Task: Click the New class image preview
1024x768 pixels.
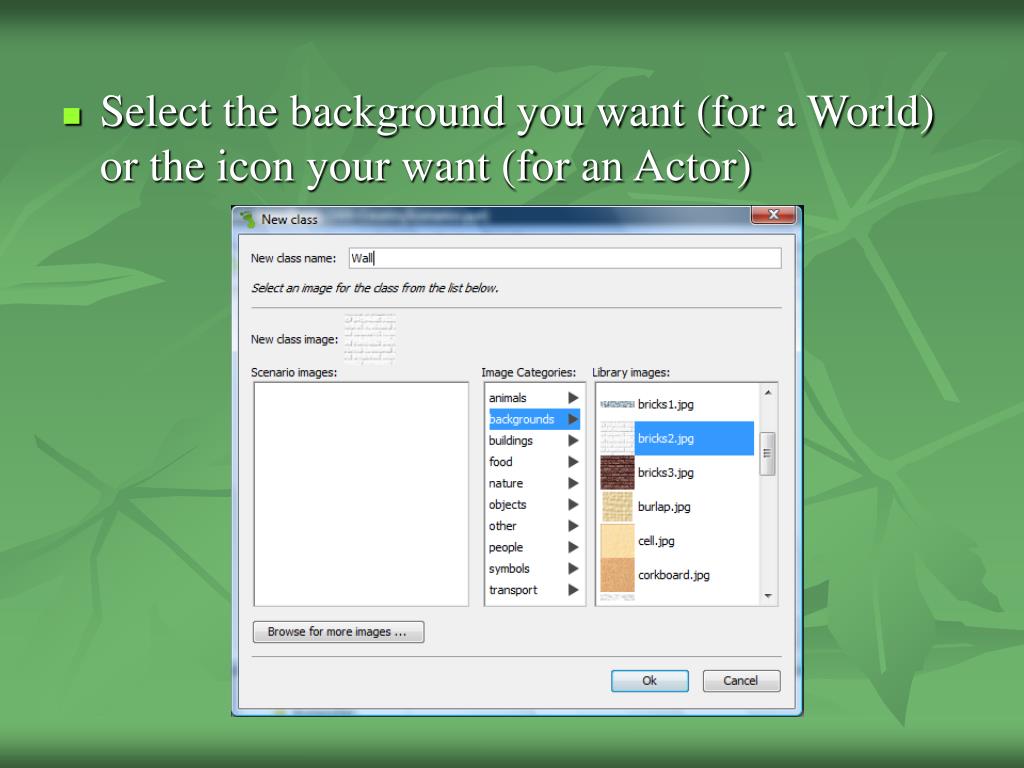Action: click(370, 338)
